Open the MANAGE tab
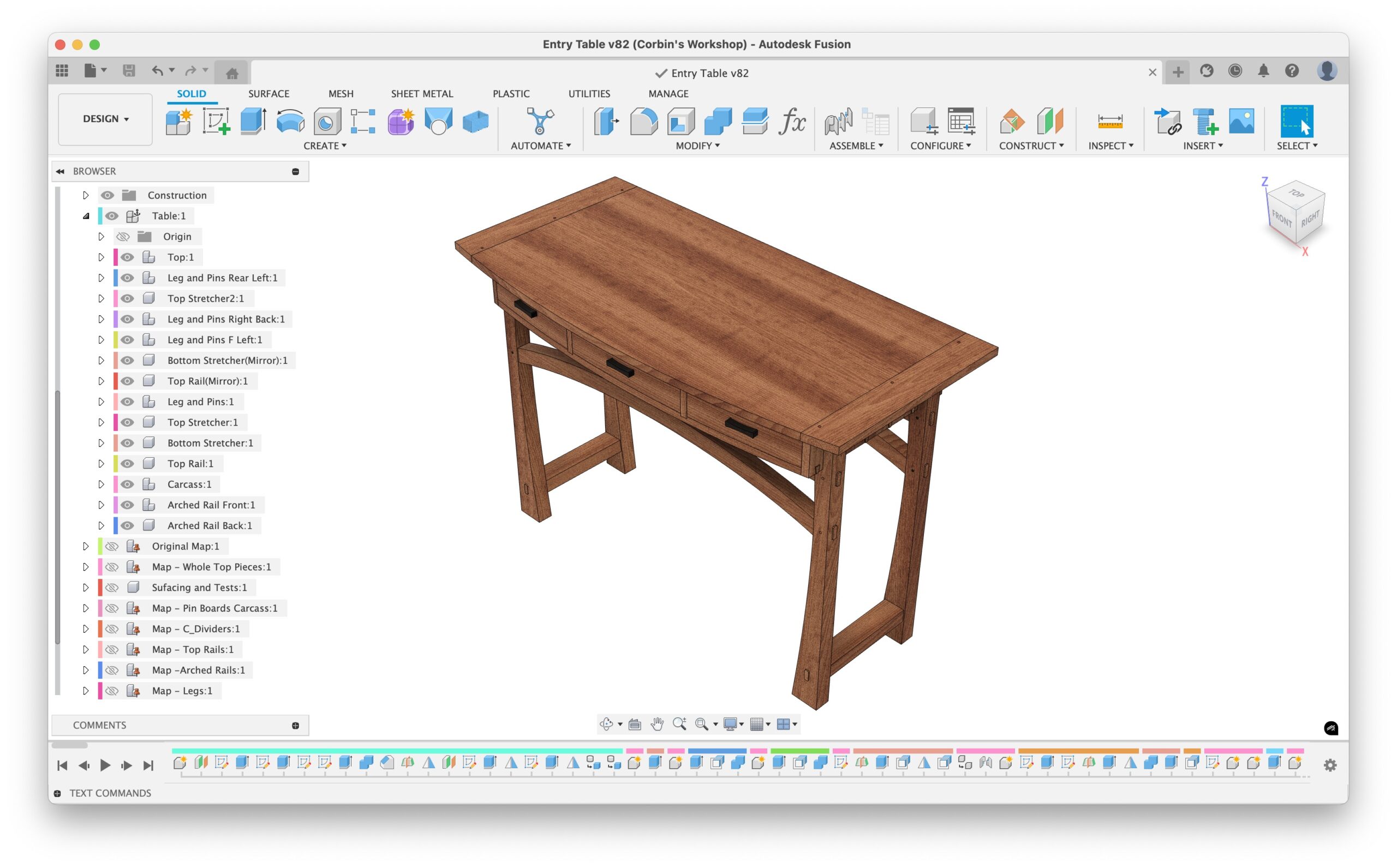Image resolution: width=1397 pixels, height=868 pixels. (668, 94)
